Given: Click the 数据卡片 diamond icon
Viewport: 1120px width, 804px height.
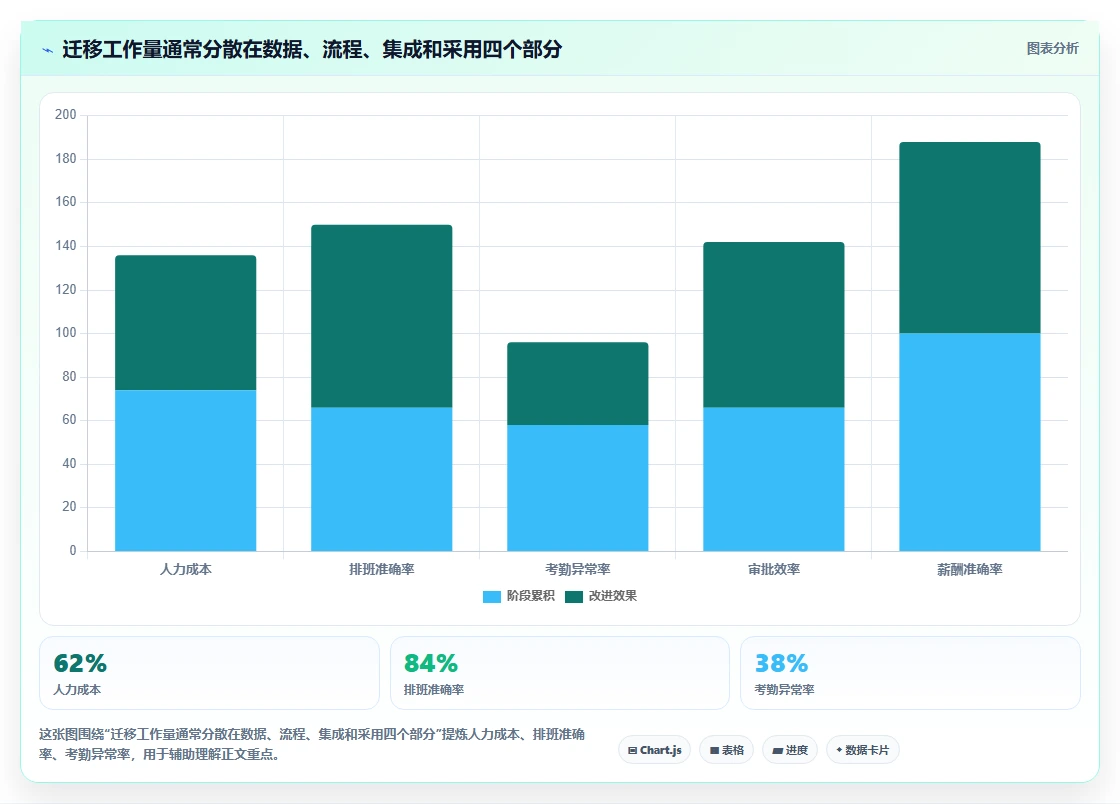Looking at the screenshot, I should tap(839, 750).
